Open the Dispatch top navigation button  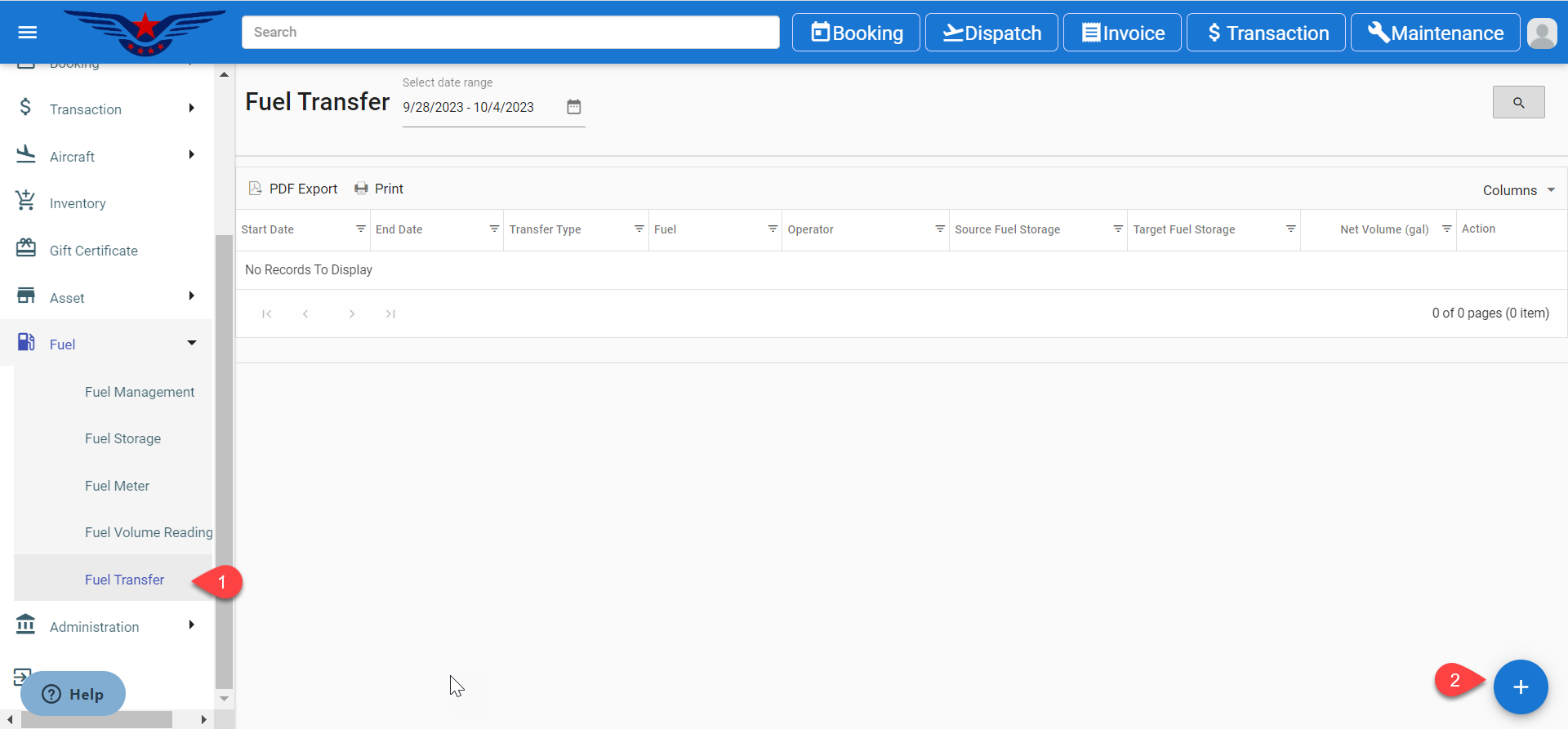tap(991, 33)
